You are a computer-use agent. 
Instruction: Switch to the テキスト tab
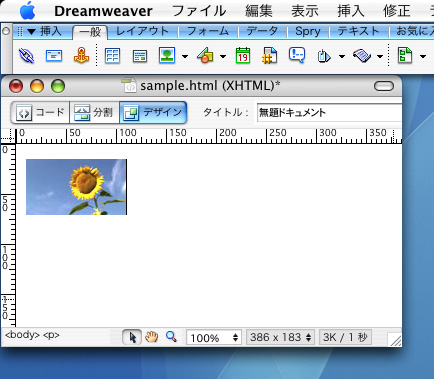click(358, 31)
